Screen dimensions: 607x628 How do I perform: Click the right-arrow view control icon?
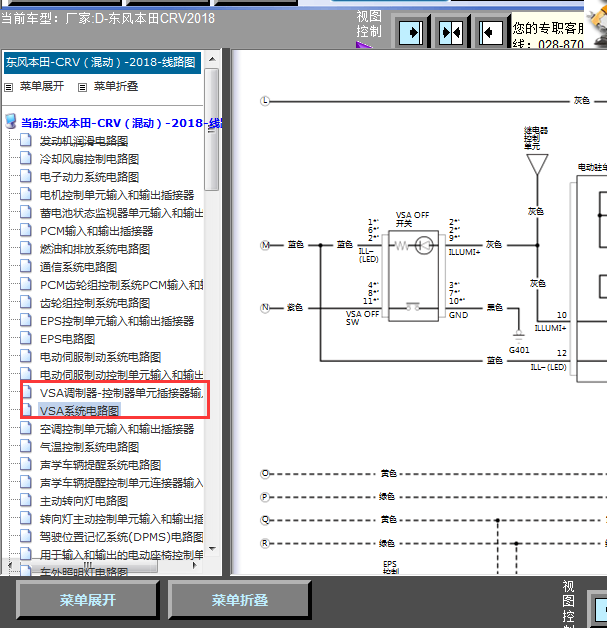coord(410,32)
